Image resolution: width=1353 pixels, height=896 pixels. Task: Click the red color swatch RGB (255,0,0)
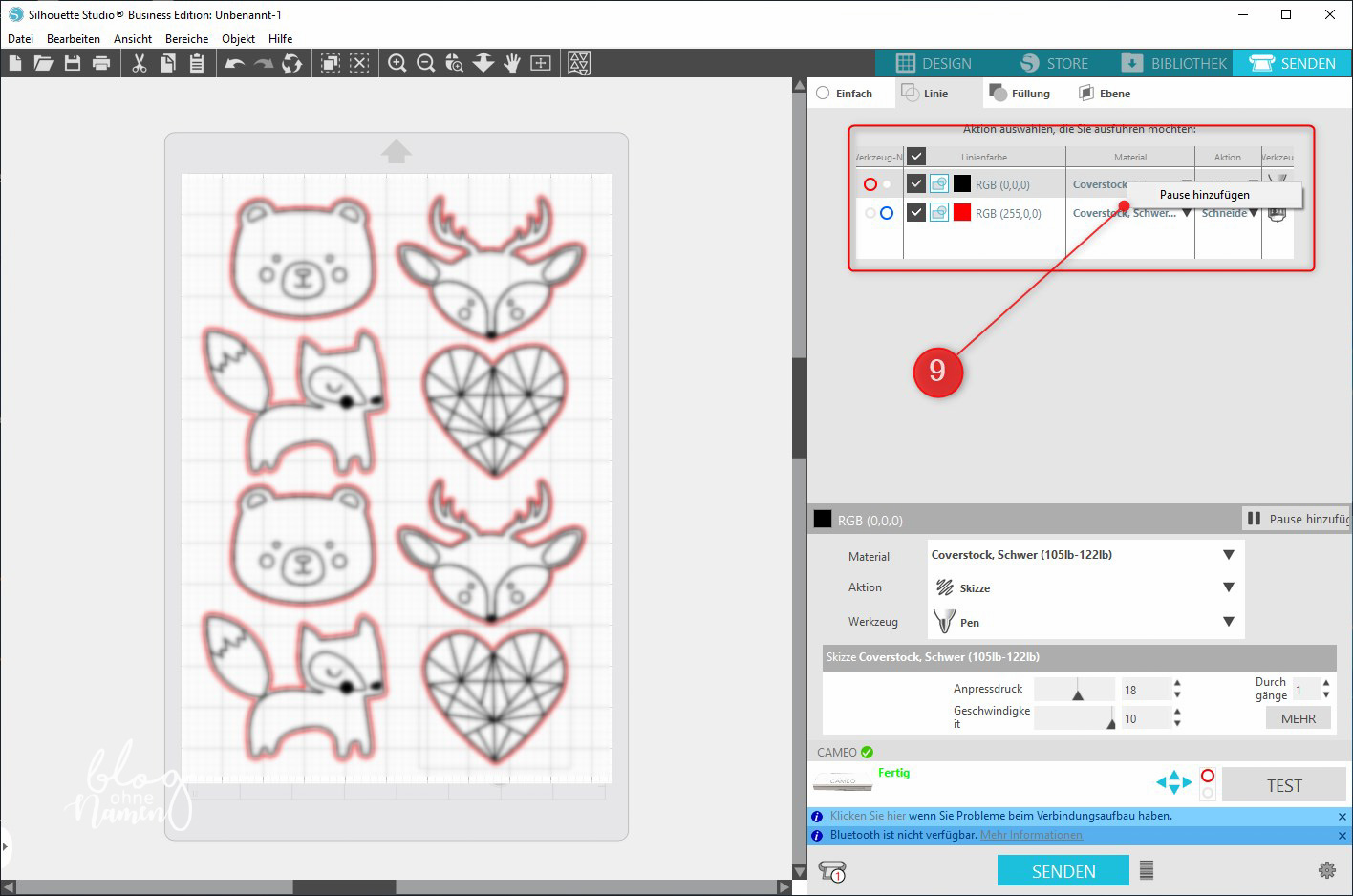tap(962, 212)
